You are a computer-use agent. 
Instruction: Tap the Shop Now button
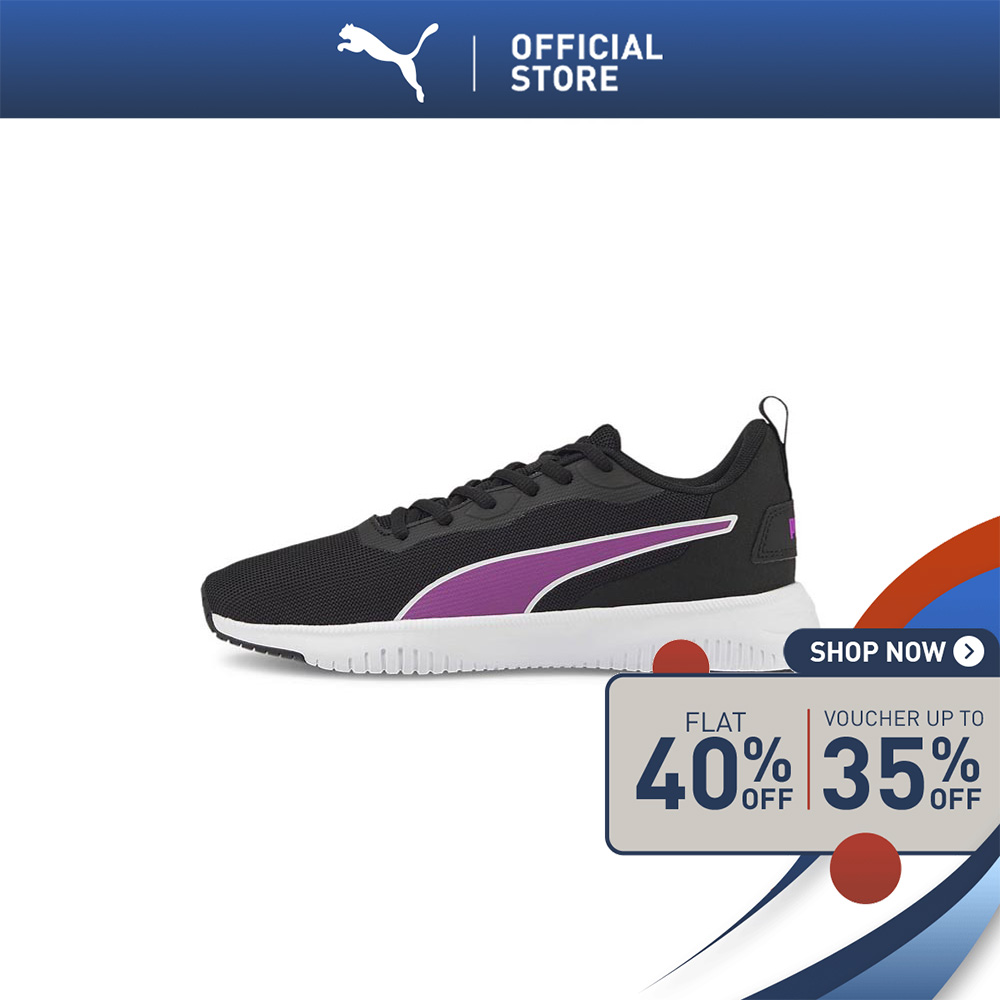(892, 652)
